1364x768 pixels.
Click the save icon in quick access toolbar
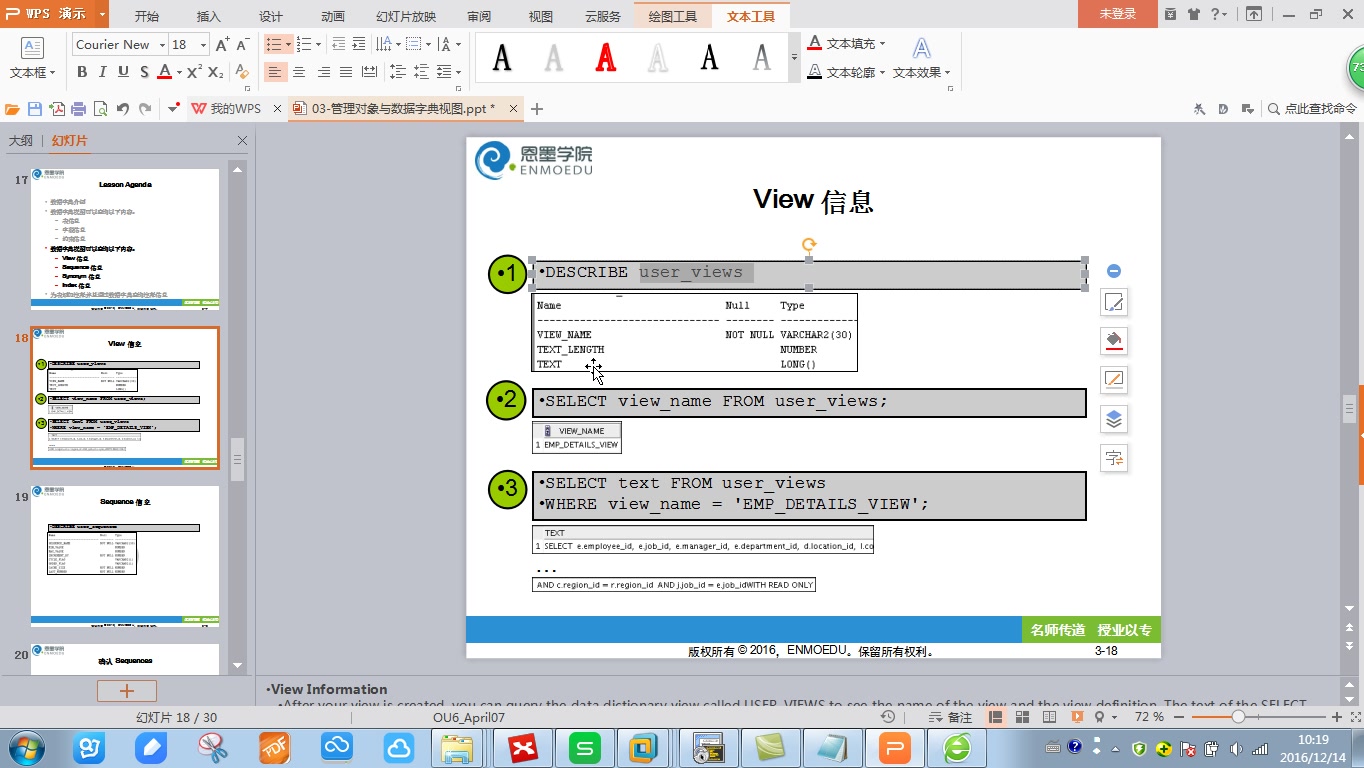35,109
